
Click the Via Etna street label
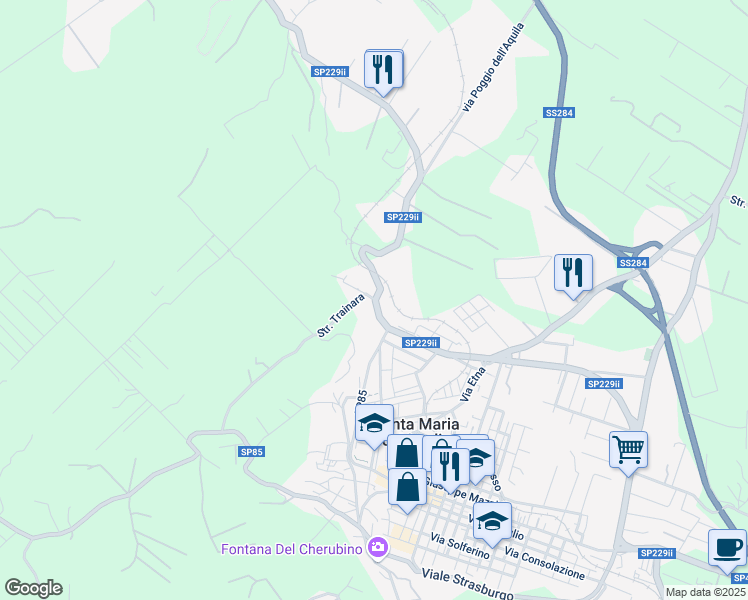[x=473, y=383]
